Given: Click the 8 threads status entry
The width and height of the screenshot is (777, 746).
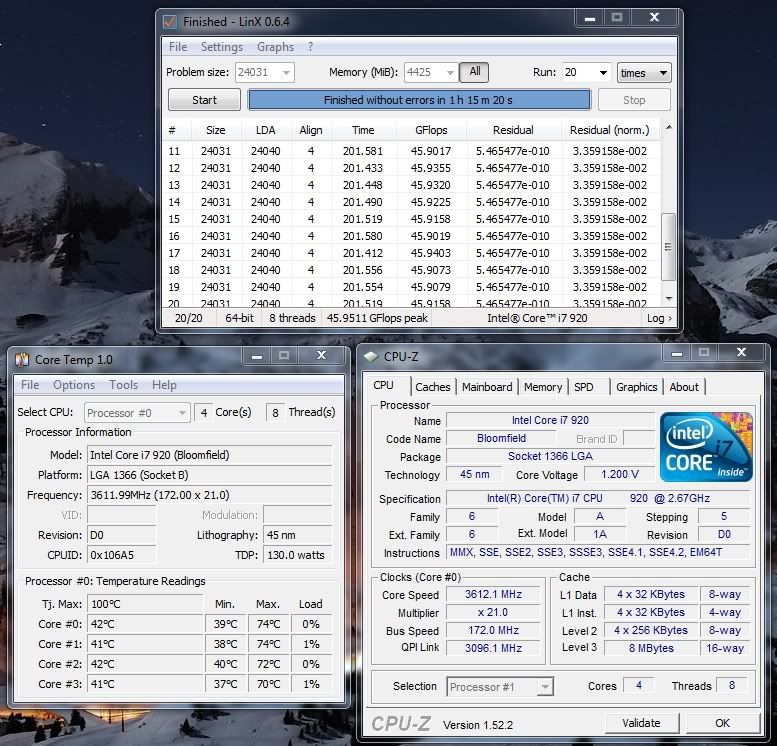Looking at the screenshot, I should pos(292,318).
